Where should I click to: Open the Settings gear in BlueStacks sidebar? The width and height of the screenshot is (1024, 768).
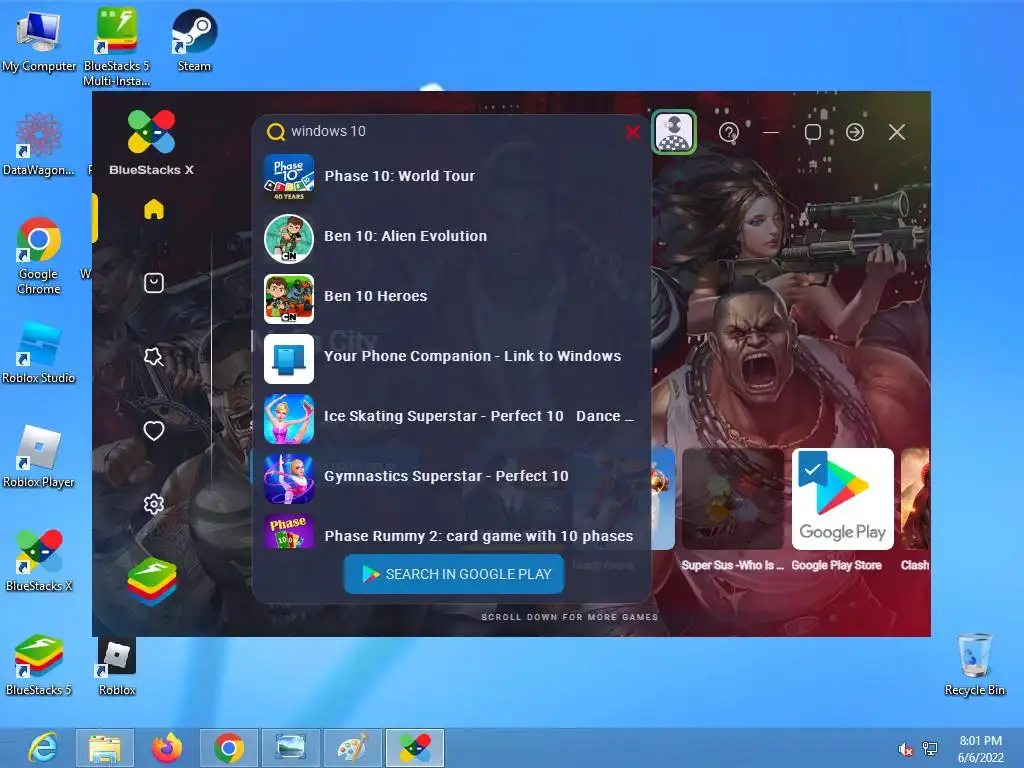153,504
